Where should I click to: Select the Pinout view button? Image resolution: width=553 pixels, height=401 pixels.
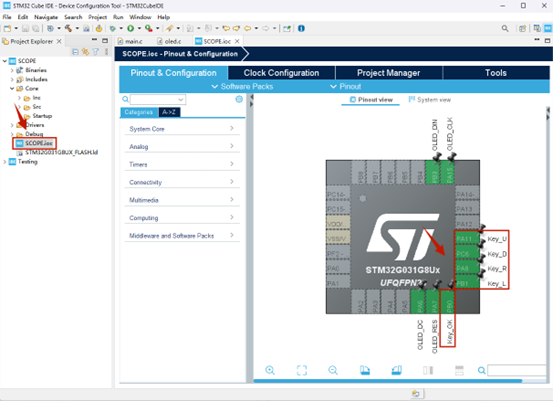click(x=371, y=100)
